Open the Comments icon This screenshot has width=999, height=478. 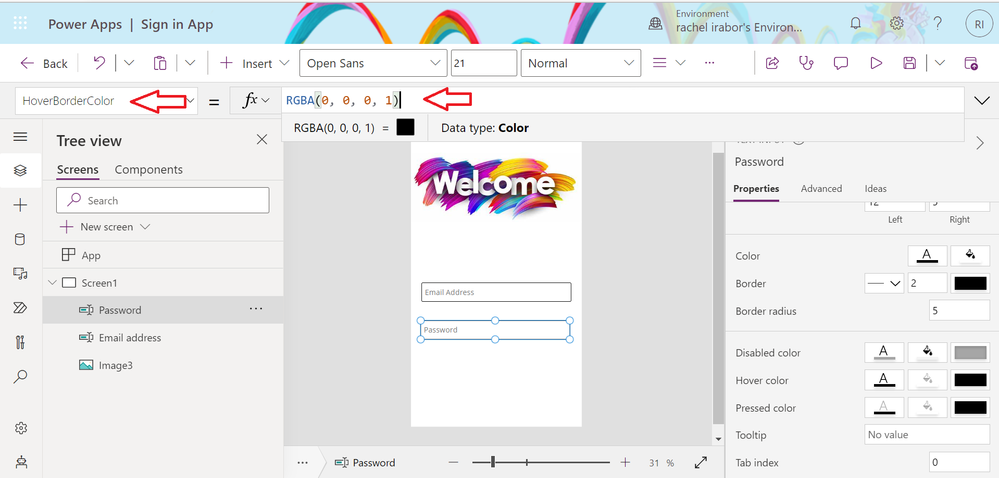841,63
